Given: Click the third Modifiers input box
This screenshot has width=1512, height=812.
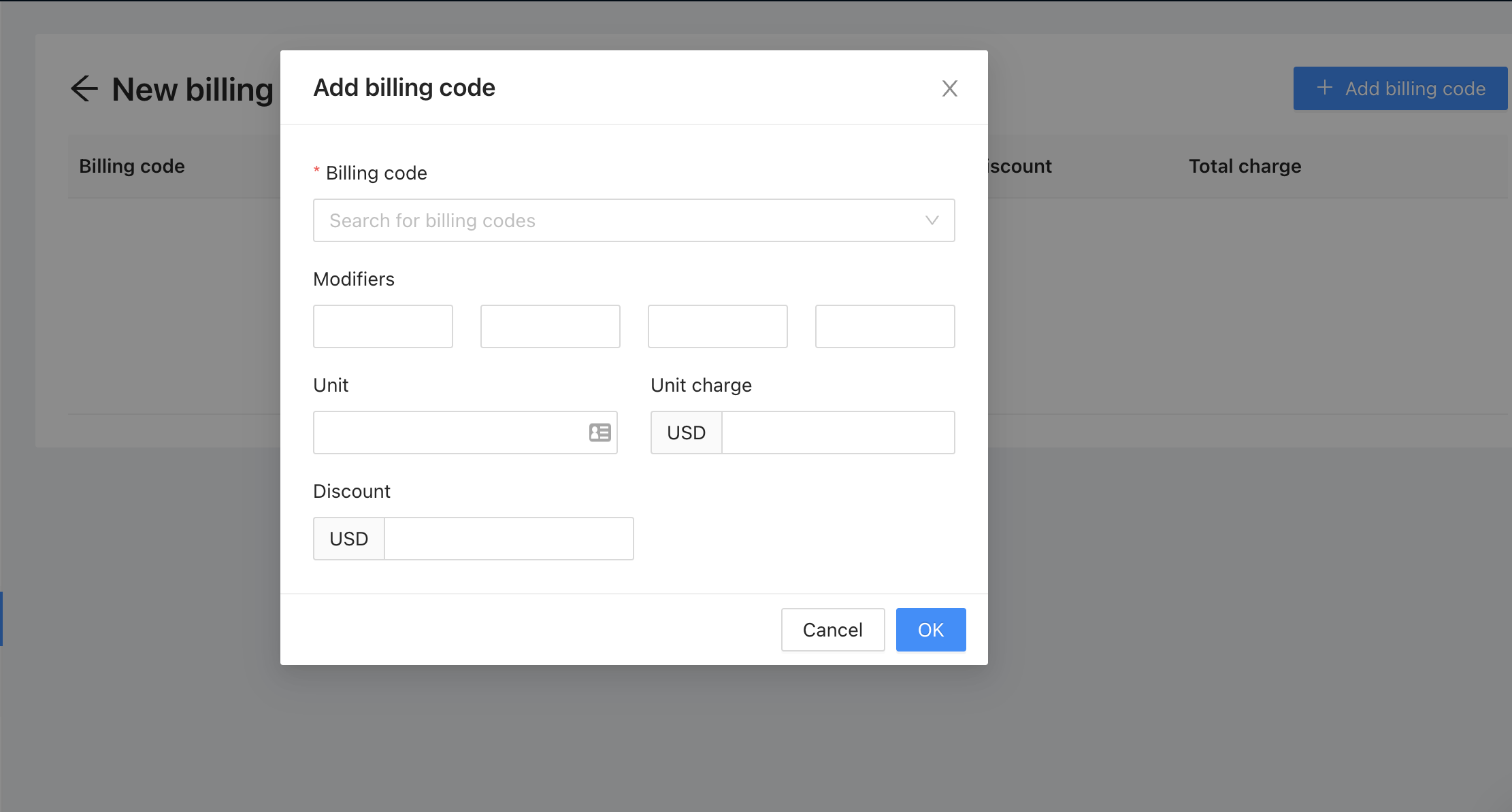Looking at the screenshot, I should tap(718, 326).
